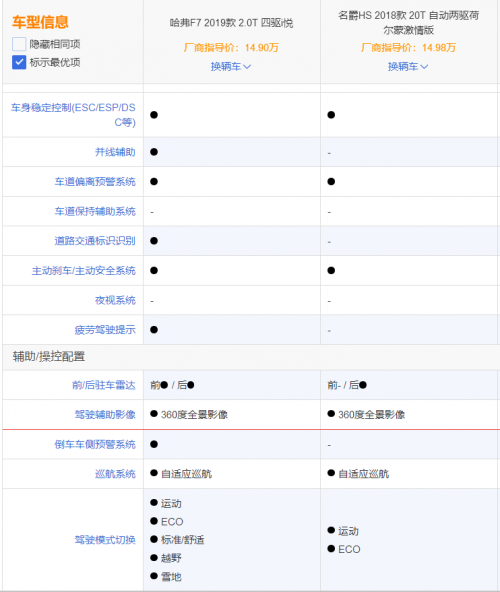This screenshot has width=500, height=592.
Task: Click the 驾驶模式切换 link
Action: point(105,540)
